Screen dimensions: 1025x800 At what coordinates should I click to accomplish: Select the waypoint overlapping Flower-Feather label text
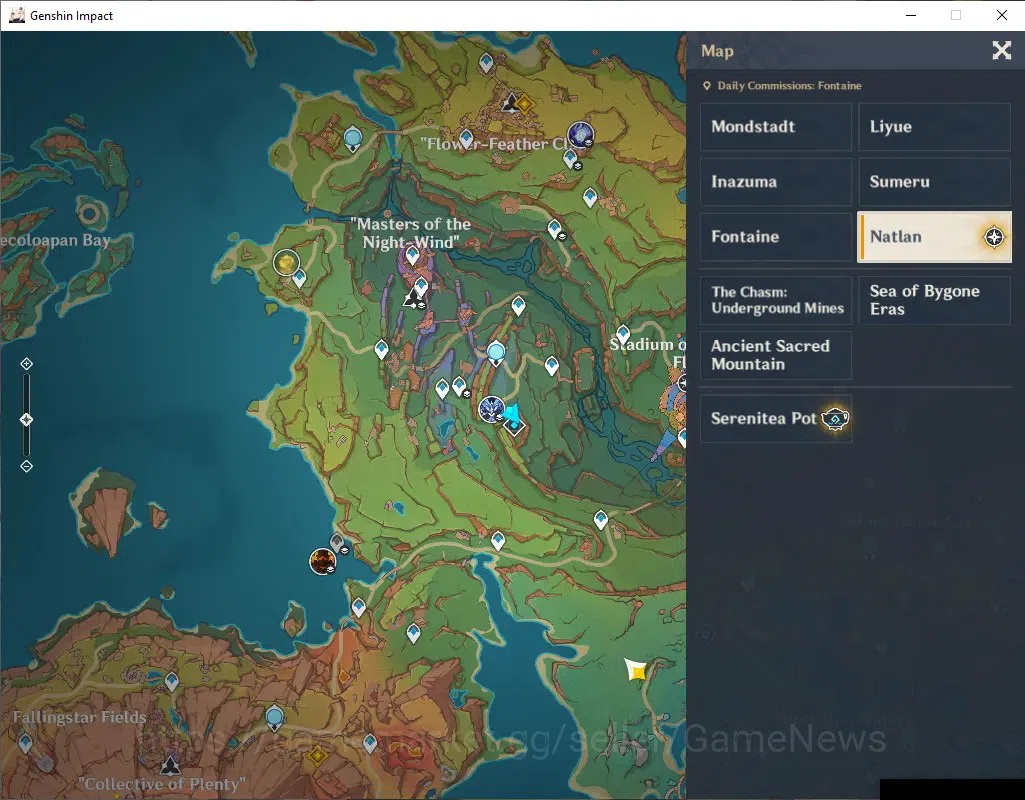point(466,139)
